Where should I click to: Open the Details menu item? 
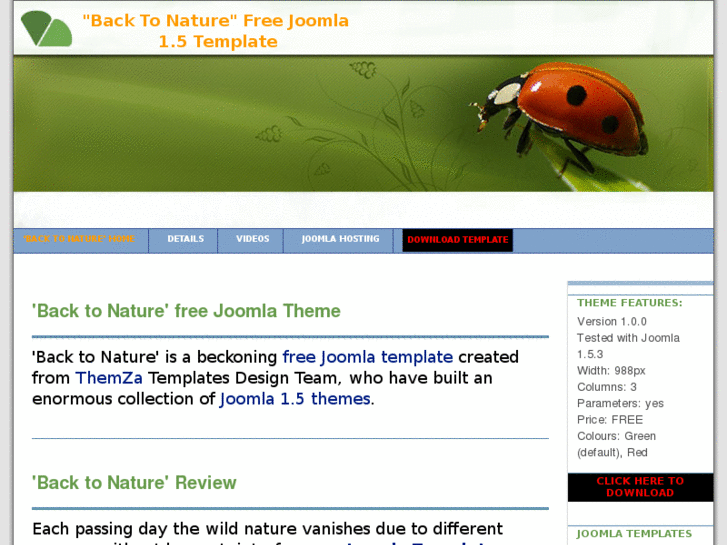click(x=185, y=239)
